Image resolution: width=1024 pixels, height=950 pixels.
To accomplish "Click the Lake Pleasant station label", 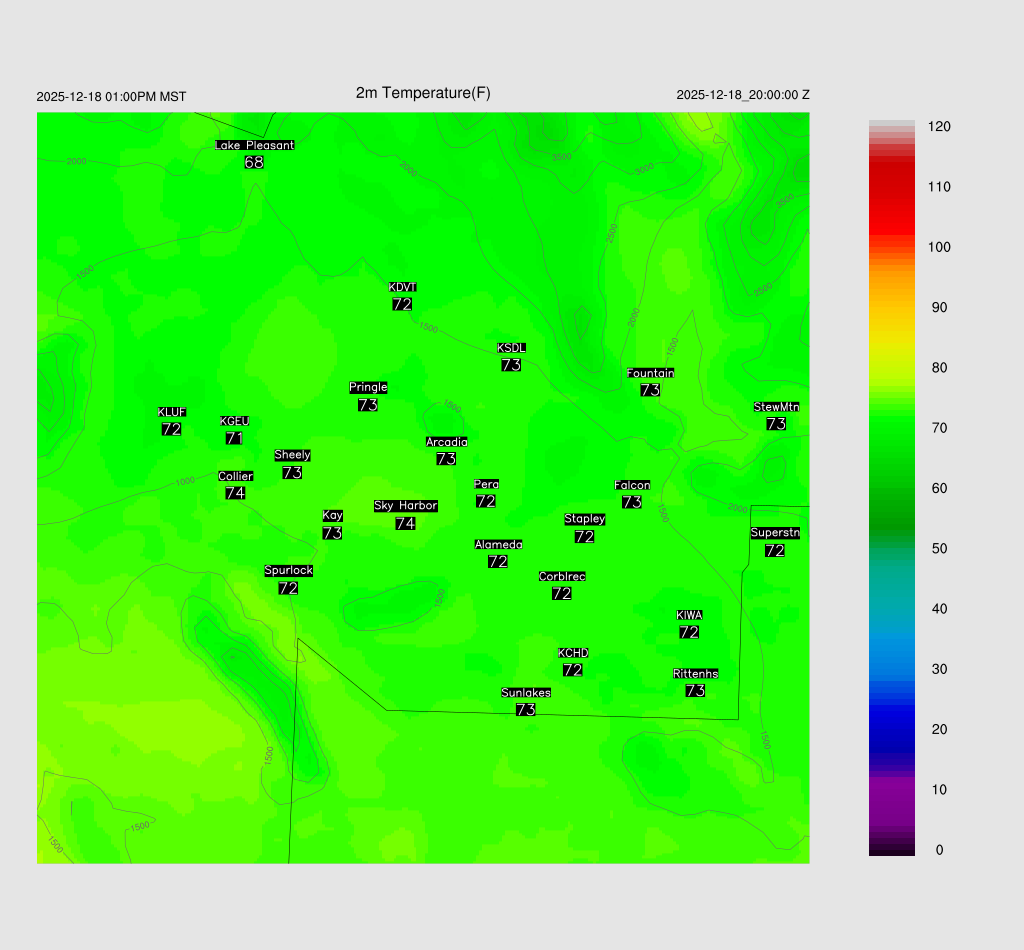I will pyautogui.click(x=254, y=145).
